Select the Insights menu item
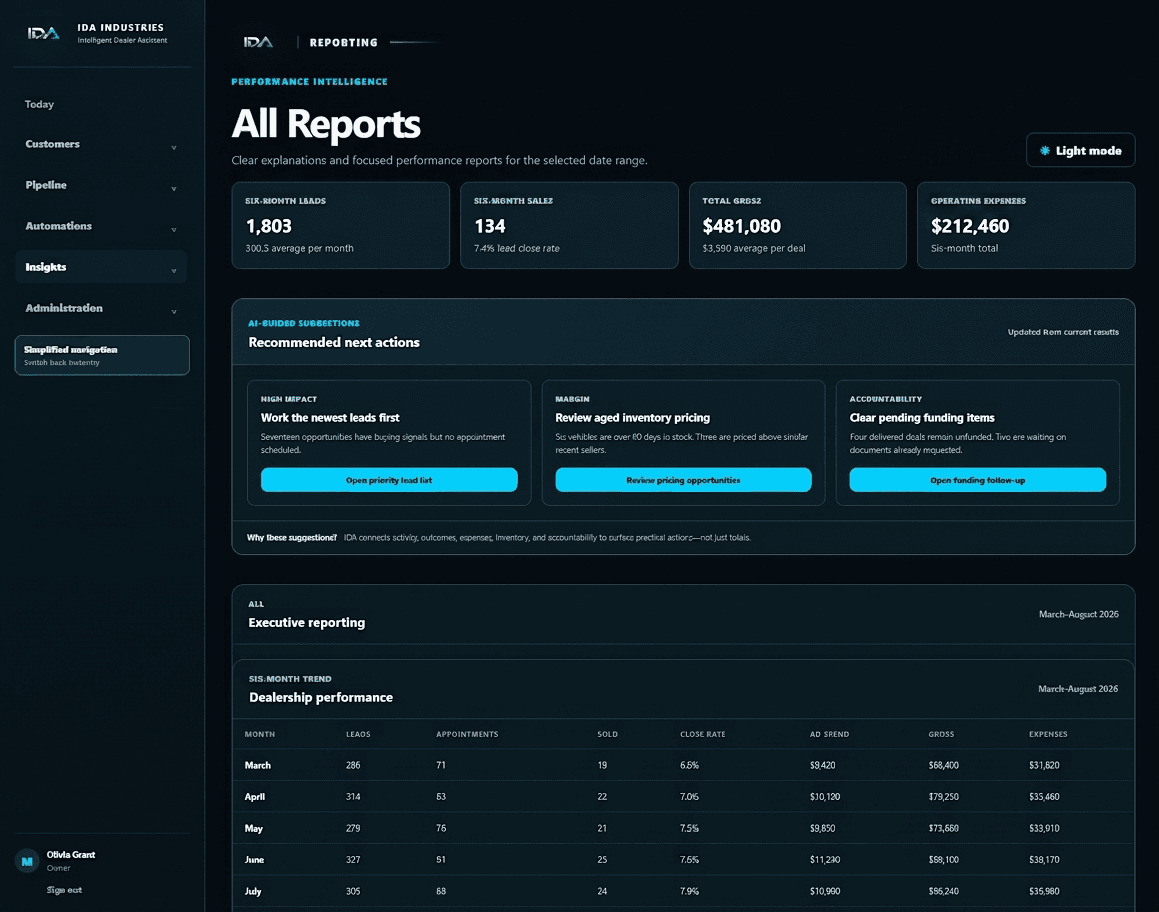The image size is (1159, 912). coord(101,267)
